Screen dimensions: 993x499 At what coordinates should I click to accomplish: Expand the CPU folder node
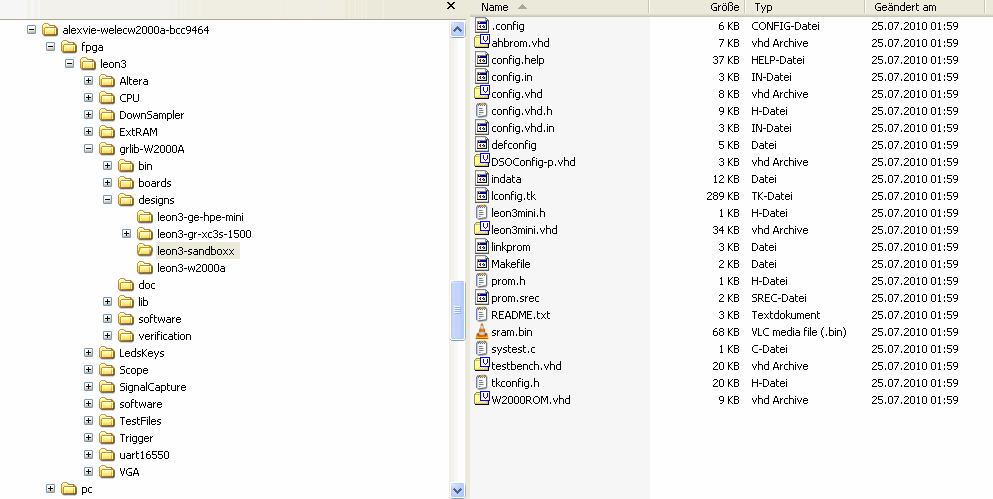click(88, 98)
